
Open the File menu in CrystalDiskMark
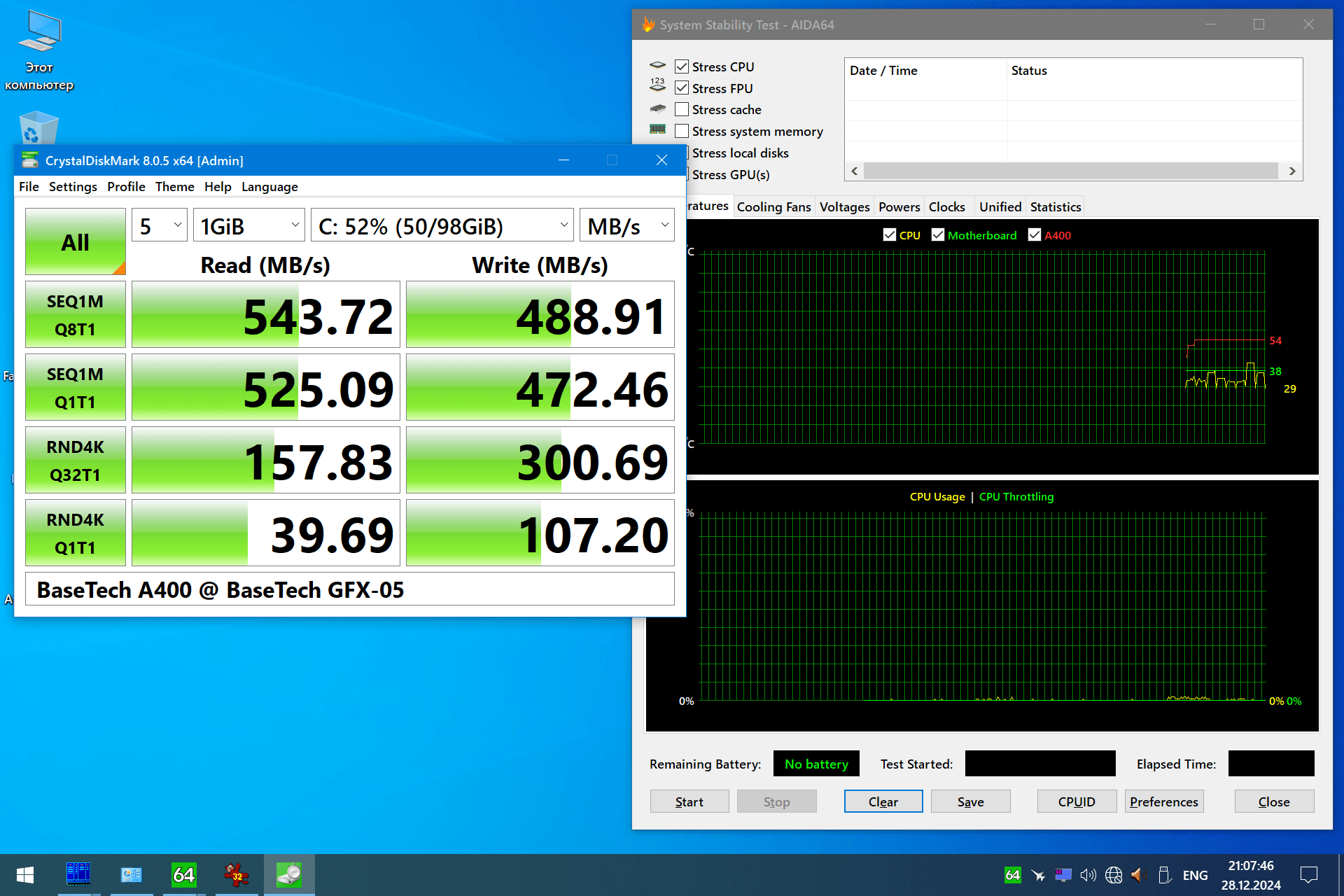(x=29, y=187)
